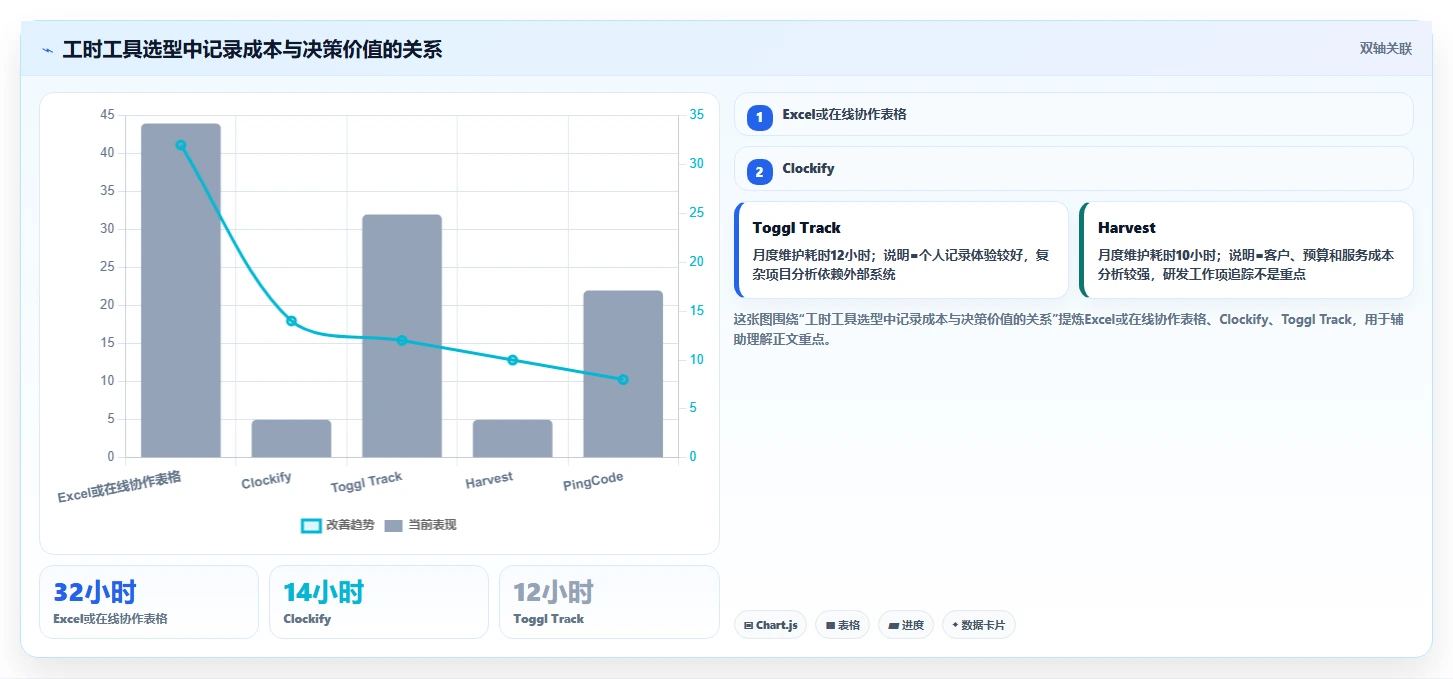
Task: Toggle the 改善趋势 legend swatch
Action: [311, 525]
